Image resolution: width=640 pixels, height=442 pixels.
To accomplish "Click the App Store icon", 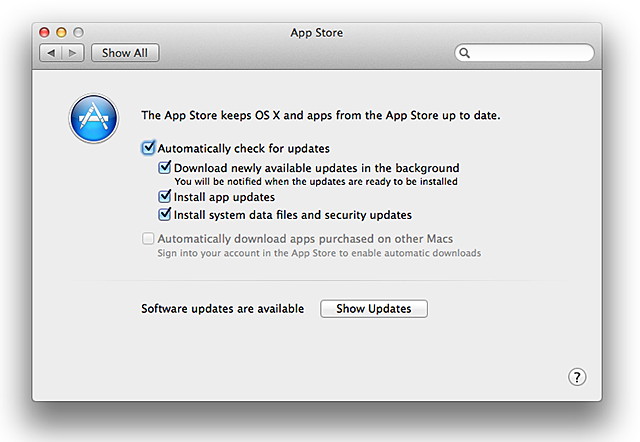I will pyautogui.click(x=94, y=118).
